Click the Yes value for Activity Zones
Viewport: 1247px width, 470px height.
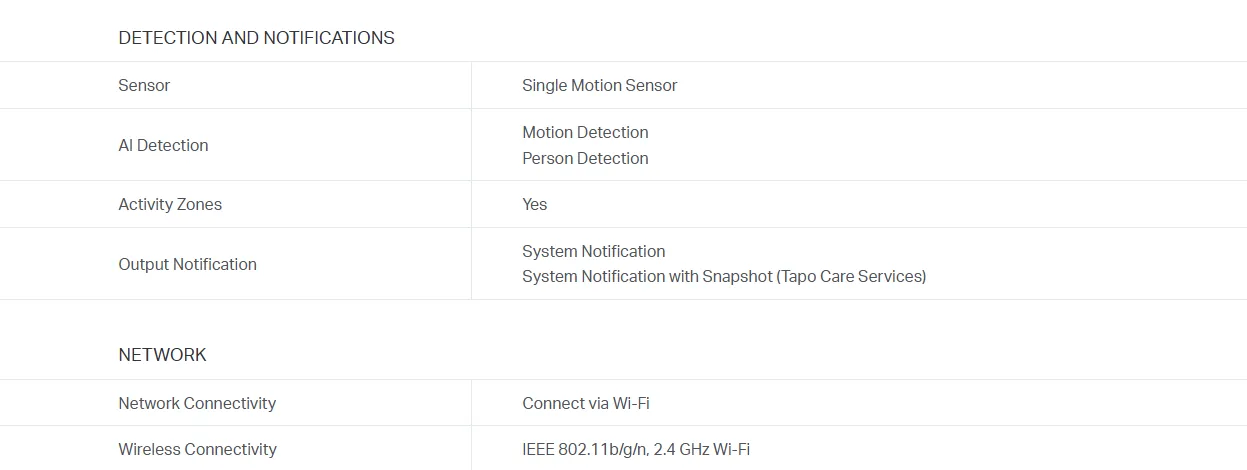coord(534,204)
